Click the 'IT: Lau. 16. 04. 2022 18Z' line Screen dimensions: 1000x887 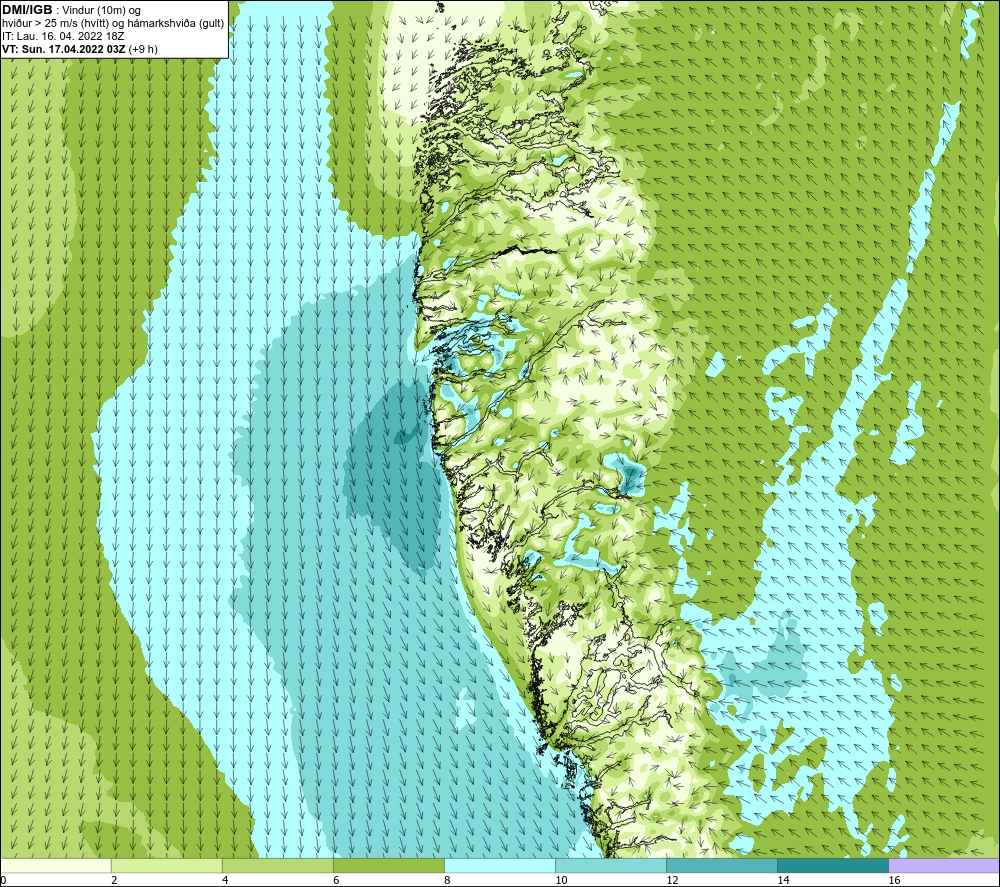[63, 36]
